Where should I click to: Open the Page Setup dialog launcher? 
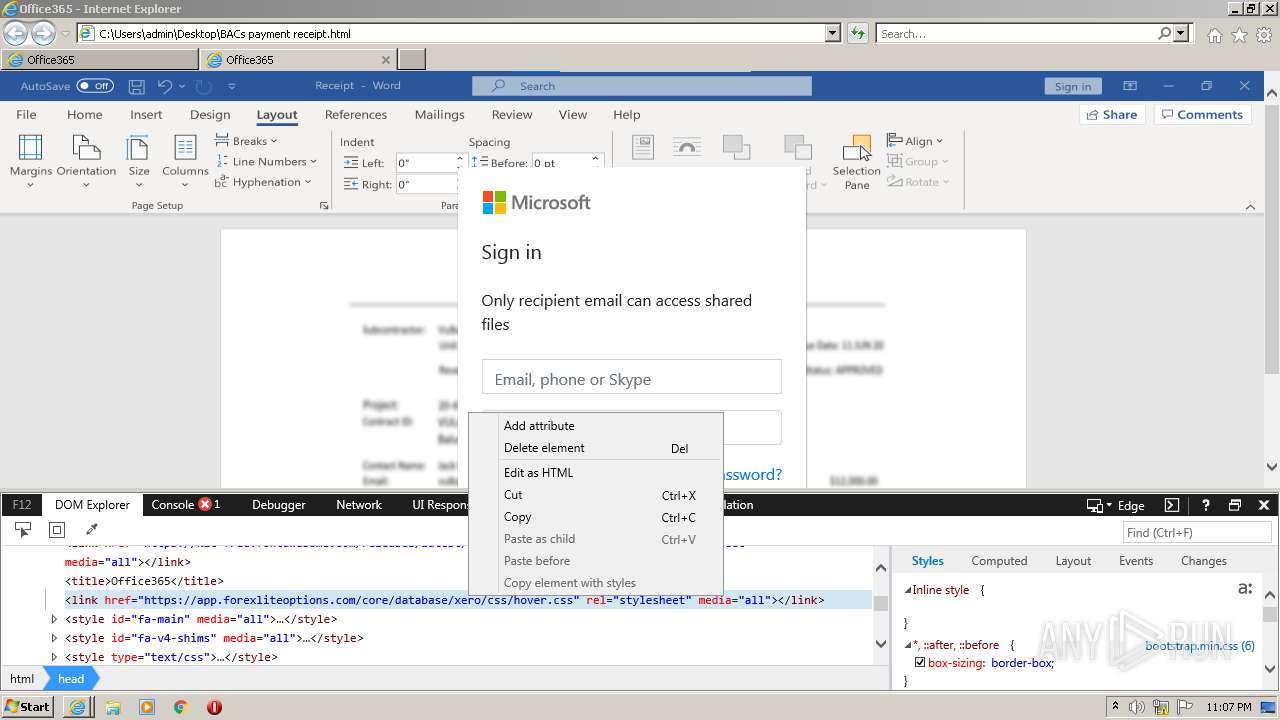(x=324, y=206)
